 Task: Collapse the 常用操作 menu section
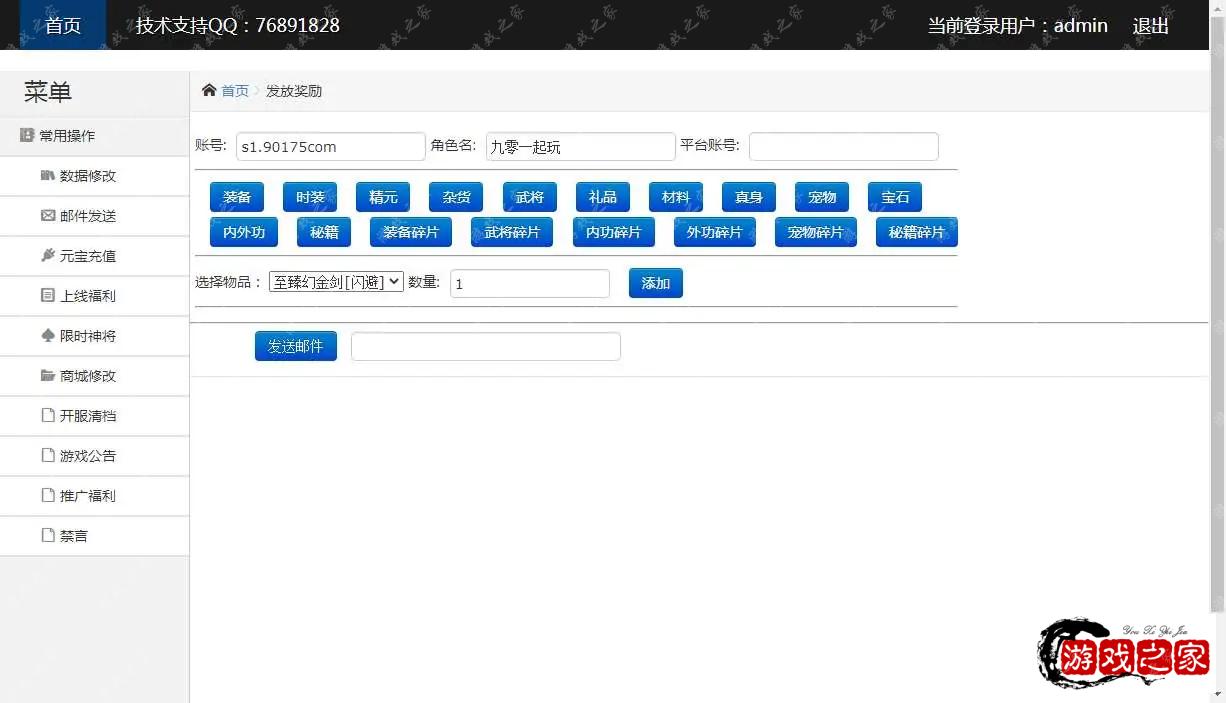pos(66,136)
